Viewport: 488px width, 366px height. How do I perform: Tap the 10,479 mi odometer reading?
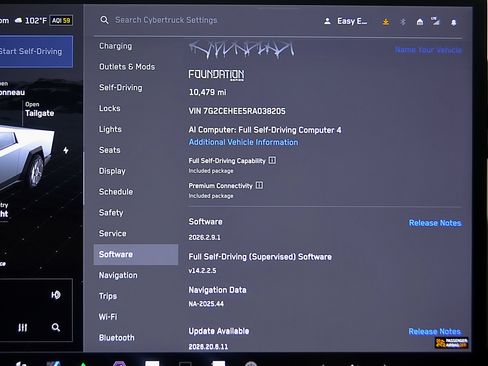(208, 92)
